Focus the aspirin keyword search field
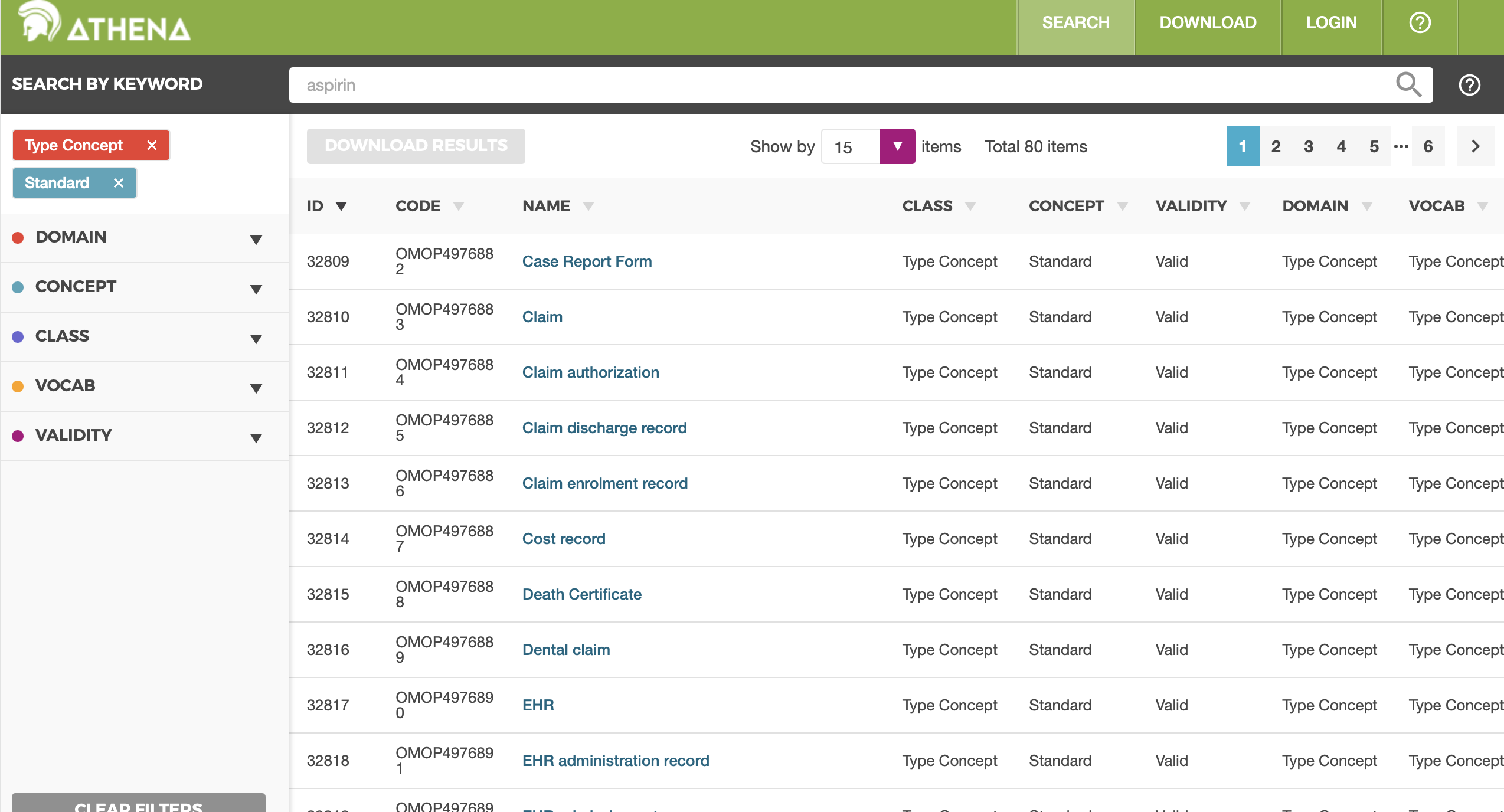Viewport: 1504px width, 812px height. point(826,85)
